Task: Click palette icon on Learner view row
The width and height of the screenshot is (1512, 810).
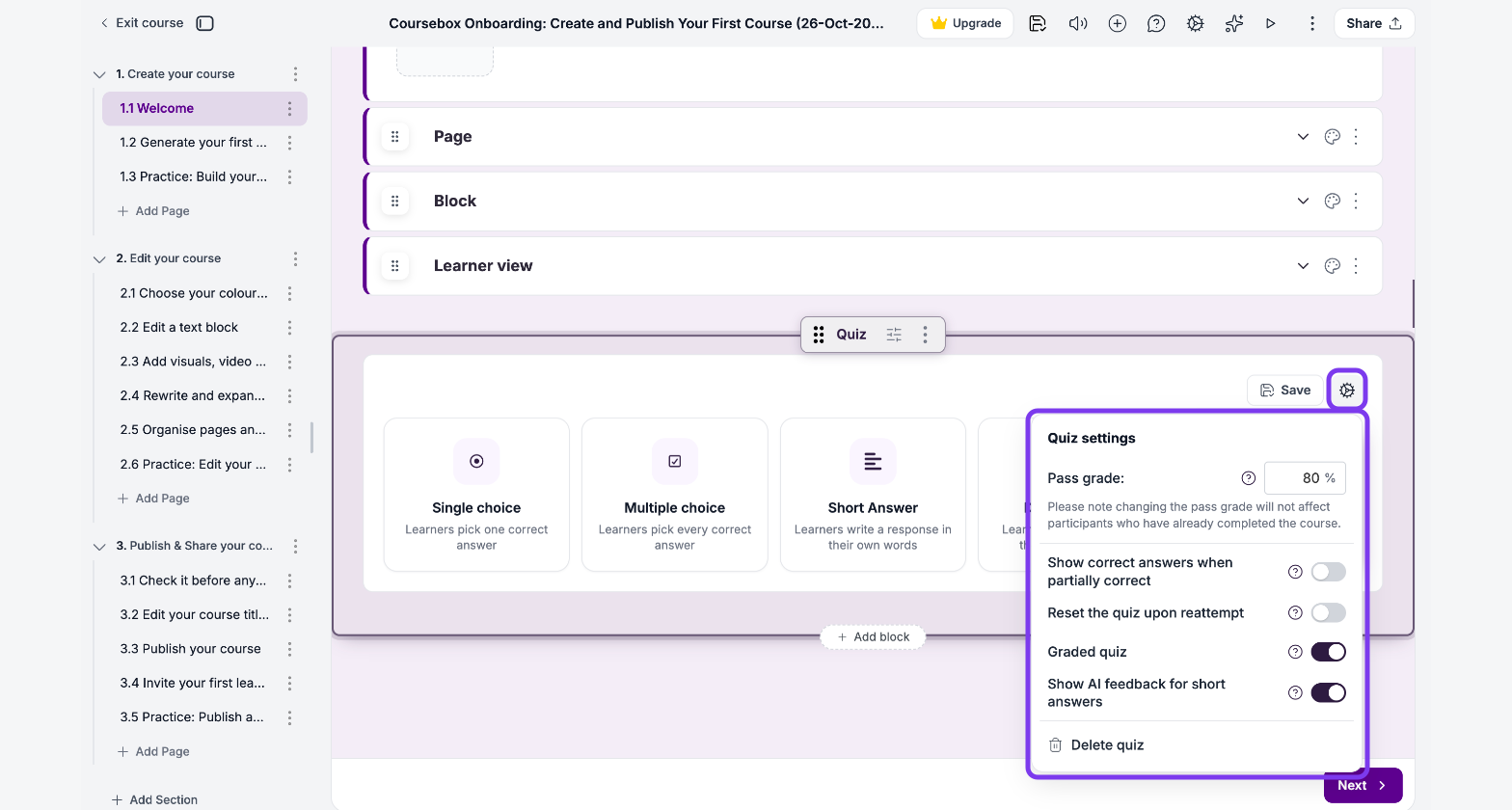Action: coord(1333,266)
